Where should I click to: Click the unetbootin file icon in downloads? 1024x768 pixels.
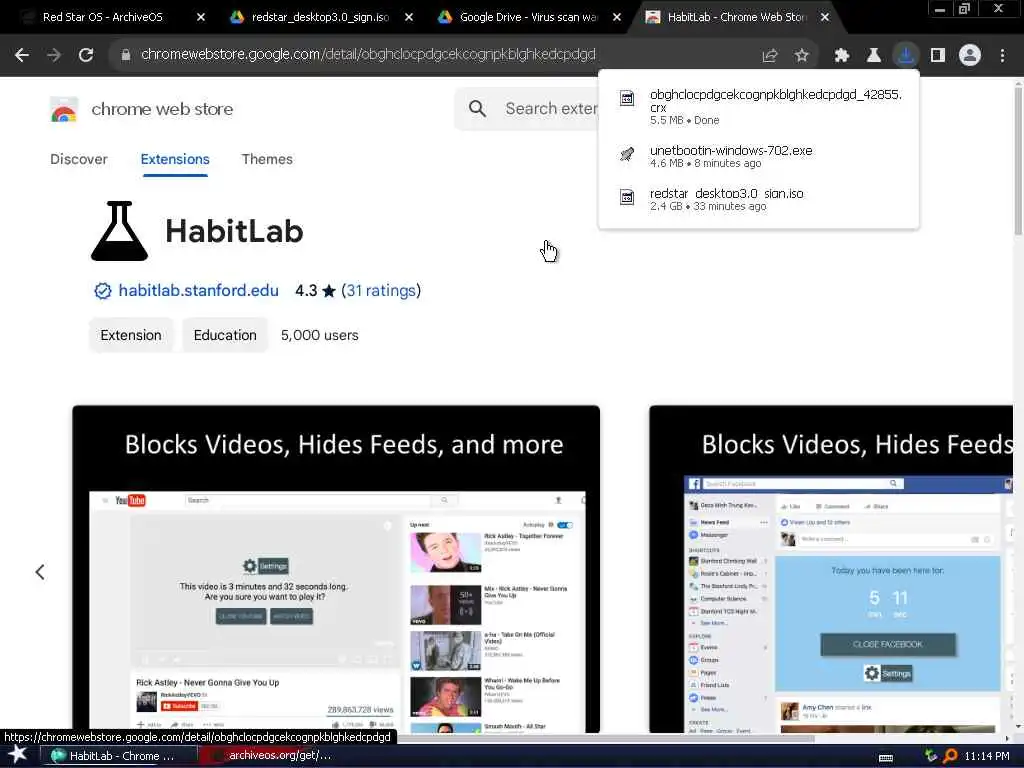point(627,154)
